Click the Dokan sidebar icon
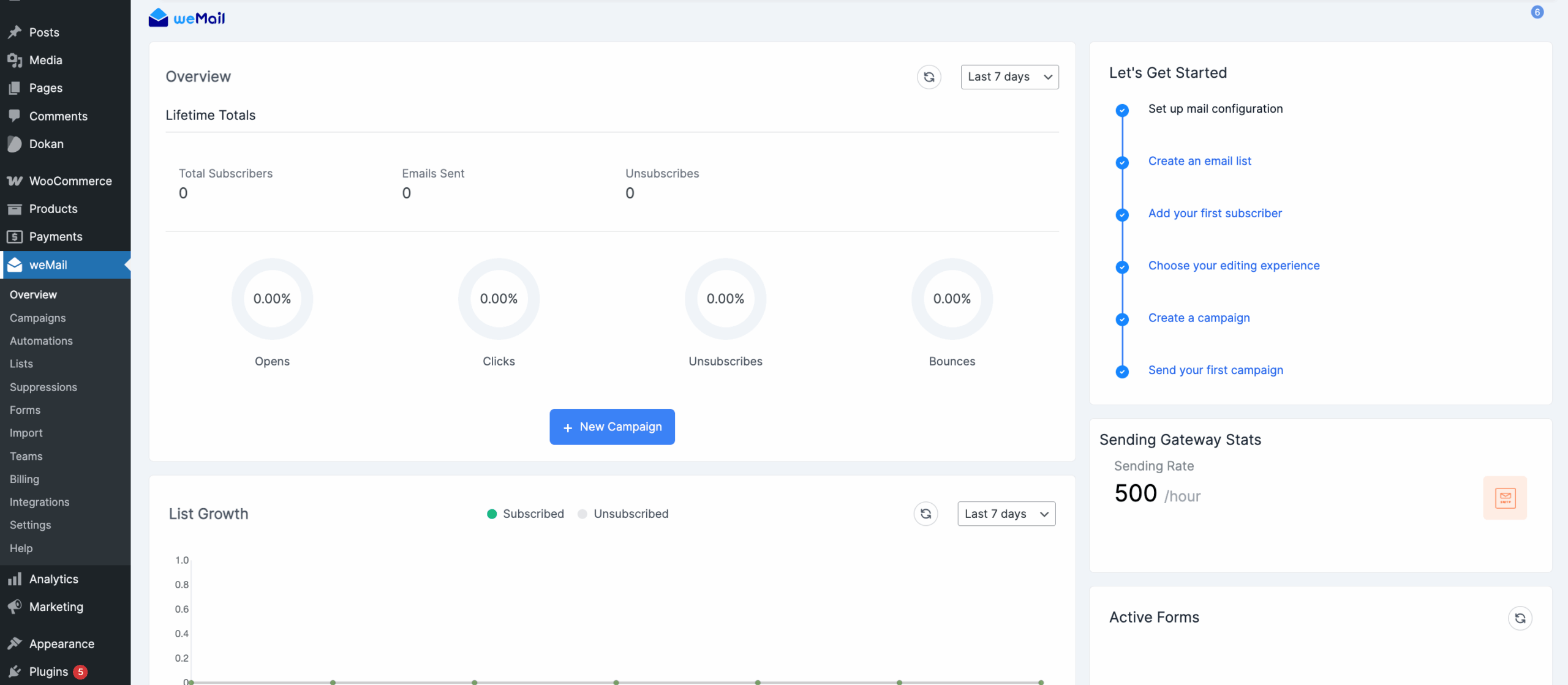 (15, 144)
